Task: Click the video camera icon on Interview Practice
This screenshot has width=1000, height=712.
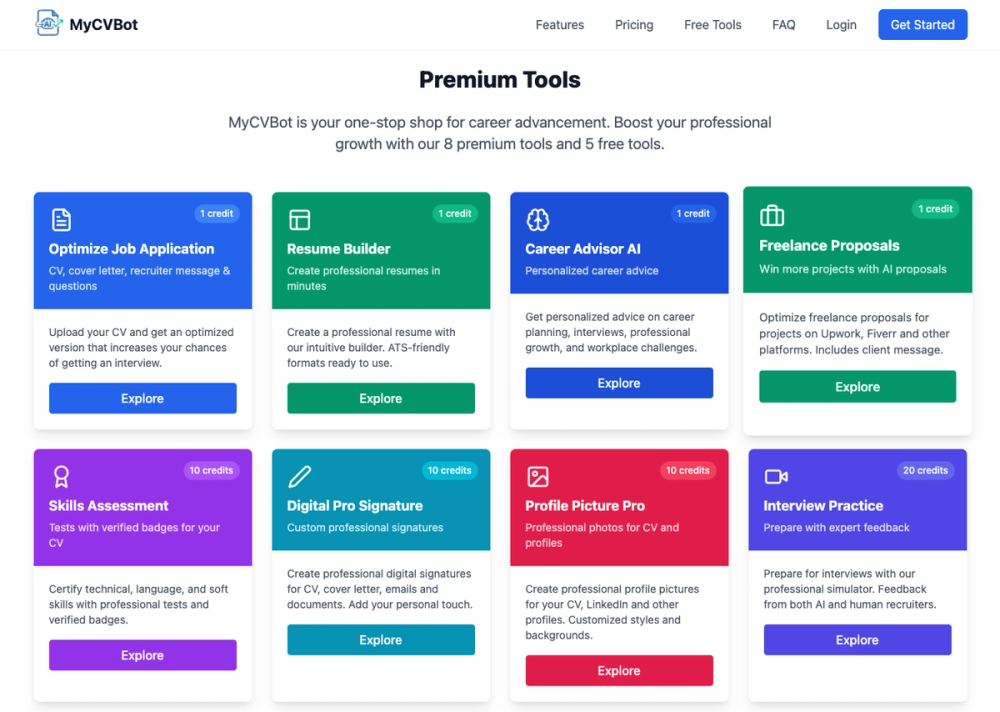Action: (x=776, y=477)
